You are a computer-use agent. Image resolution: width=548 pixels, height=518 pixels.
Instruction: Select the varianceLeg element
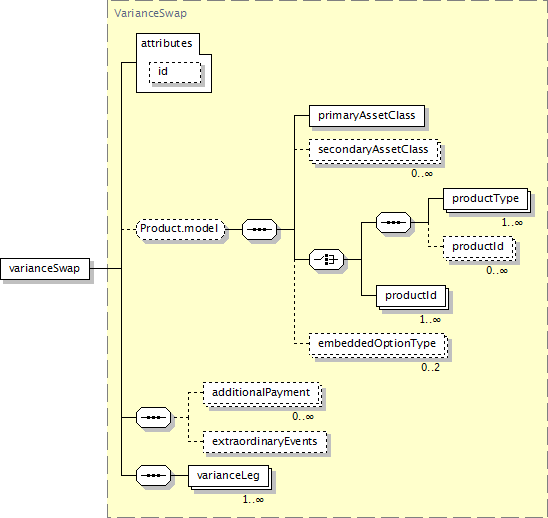pos(228,476)
